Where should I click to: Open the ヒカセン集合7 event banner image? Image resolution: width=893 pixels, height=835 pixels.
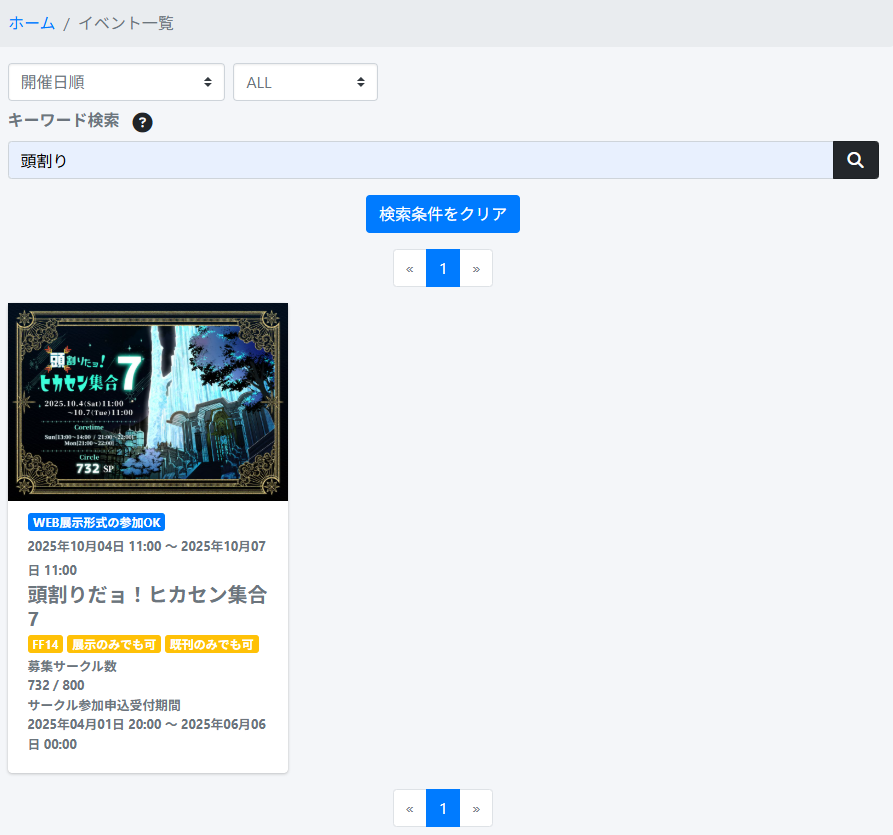148,401
